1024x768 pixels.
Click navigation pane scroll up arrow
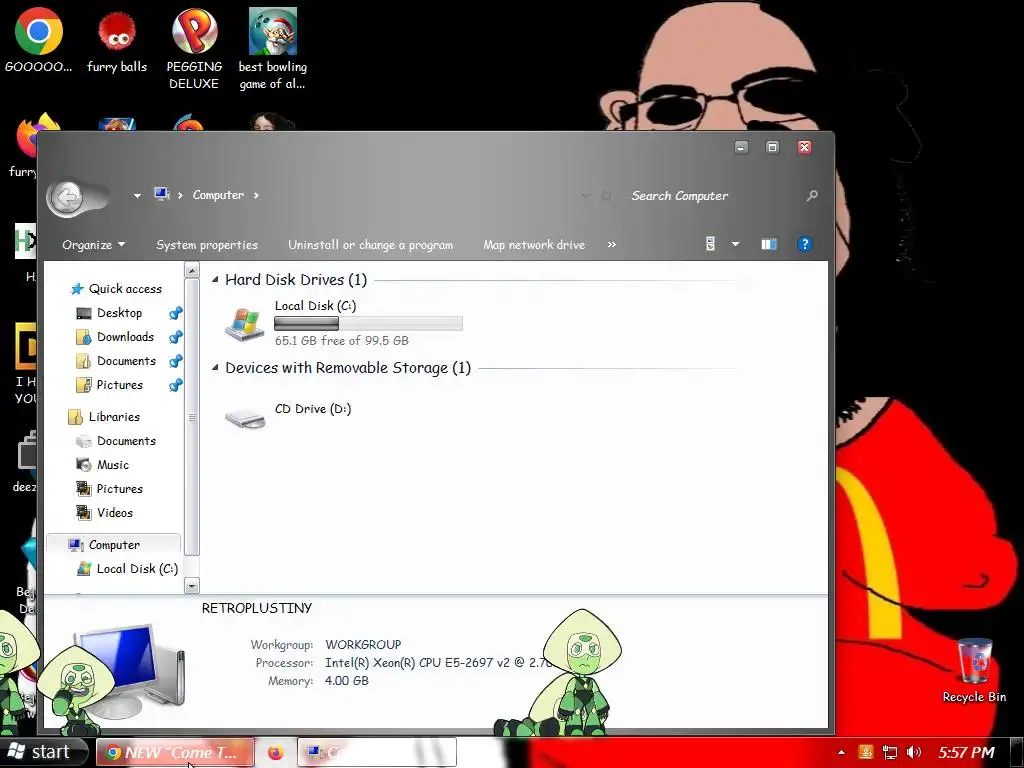click(x=191, y=270)
